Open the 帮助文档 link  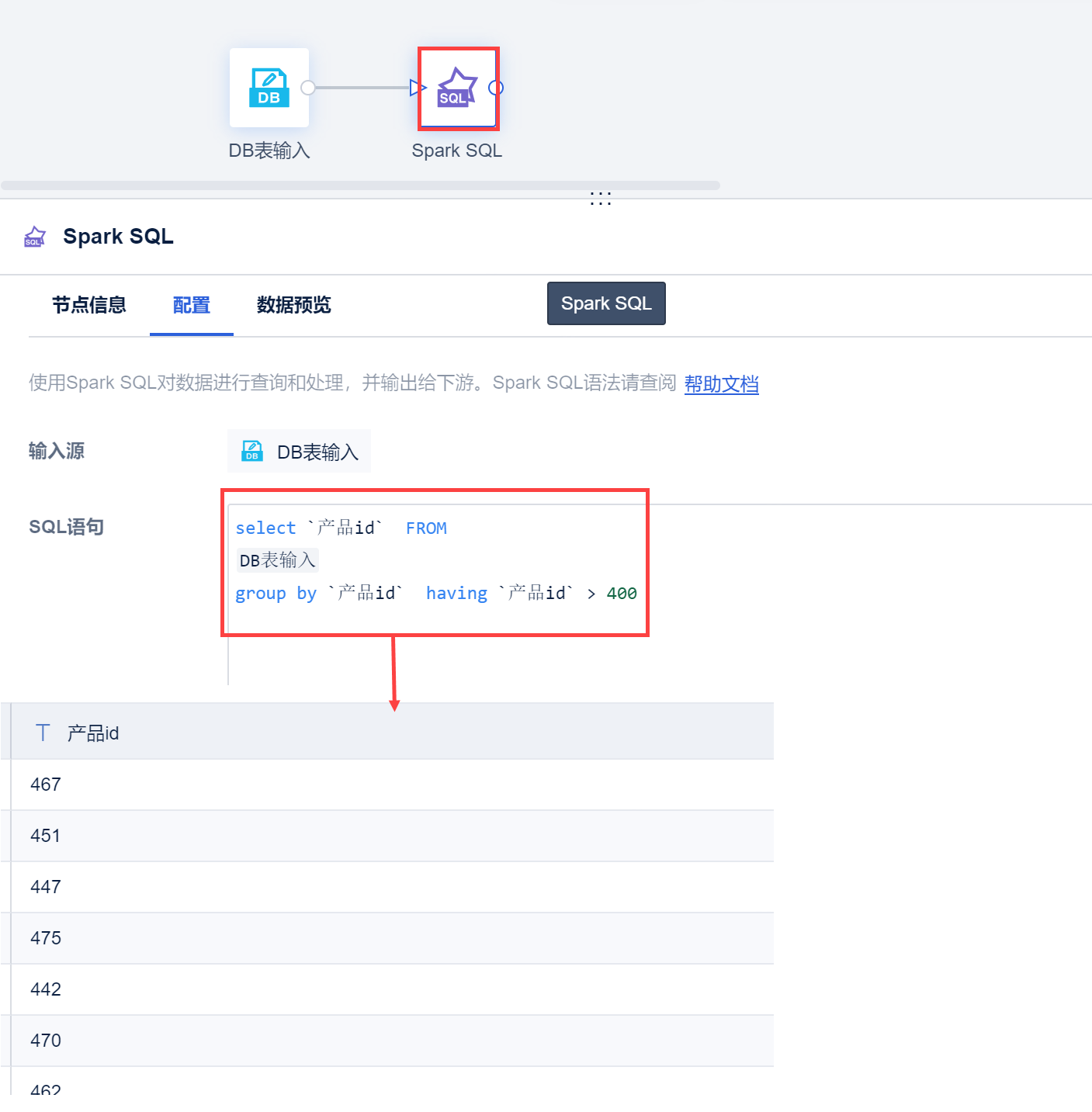(x=722, y=383)
